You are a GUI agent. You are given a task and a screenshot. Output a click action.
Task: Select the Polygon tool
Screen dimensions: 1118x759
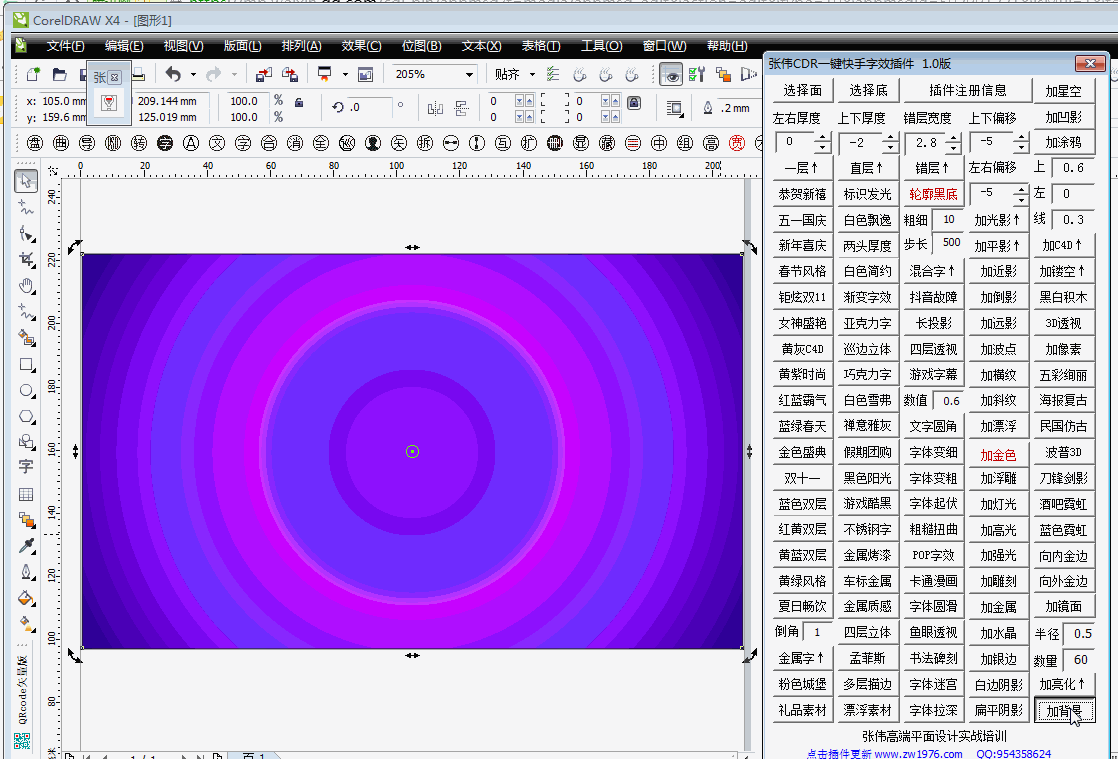[26, 416]
